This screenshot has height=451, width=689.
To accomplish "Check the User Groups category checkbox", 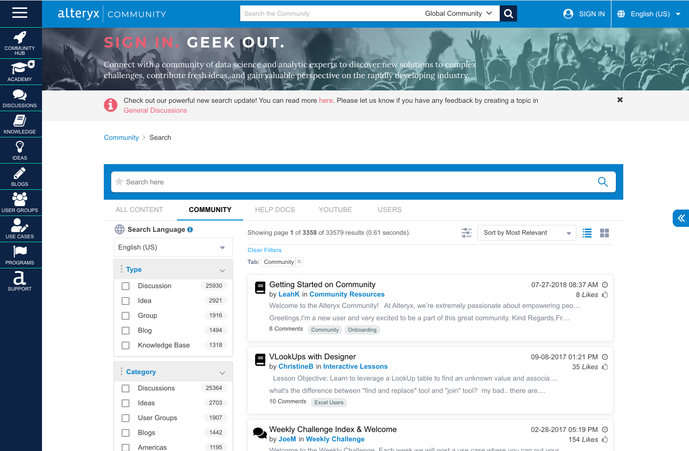I will pos(126,418).
